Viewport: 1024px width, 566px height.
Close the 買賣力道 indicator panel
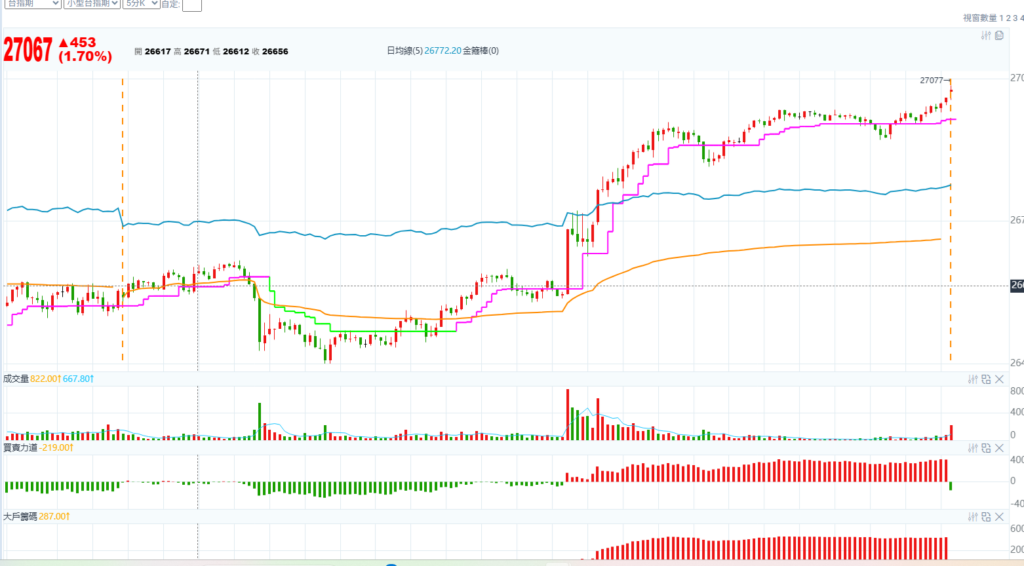click(x=999, y=448)
